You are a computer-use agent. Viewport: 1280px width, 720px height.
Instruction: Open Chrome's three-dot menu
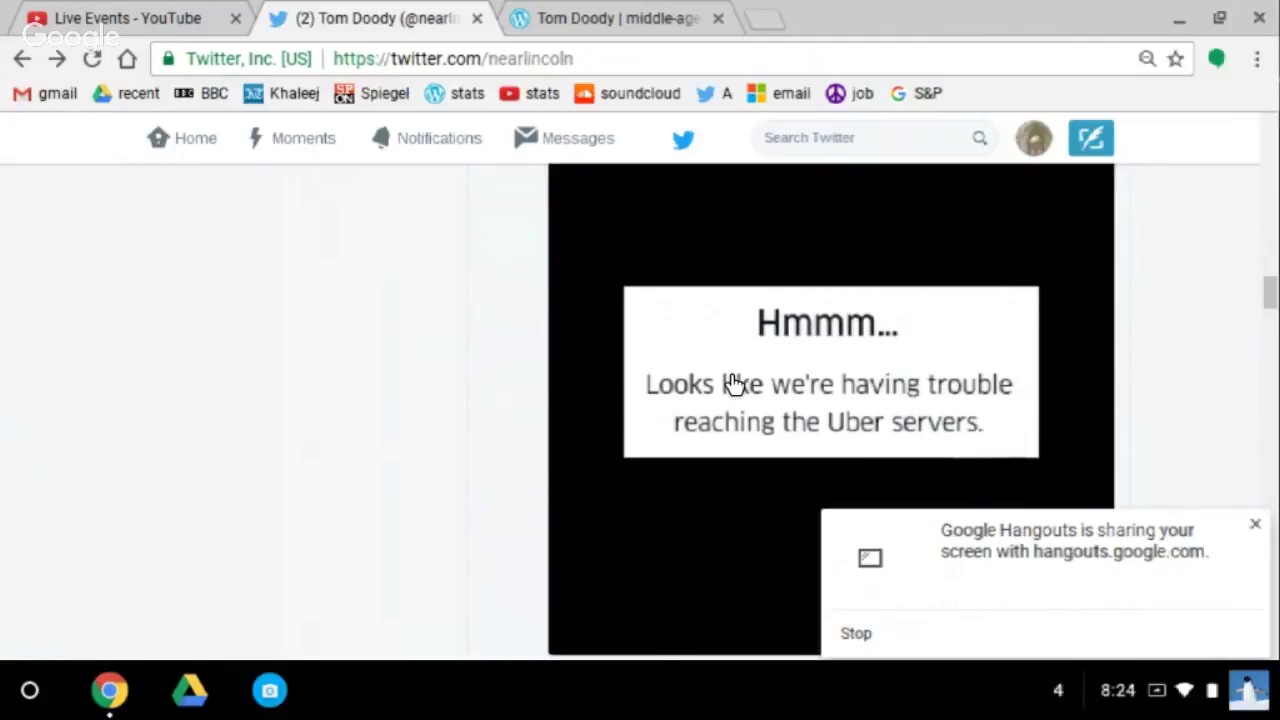tap(1257, 59)
